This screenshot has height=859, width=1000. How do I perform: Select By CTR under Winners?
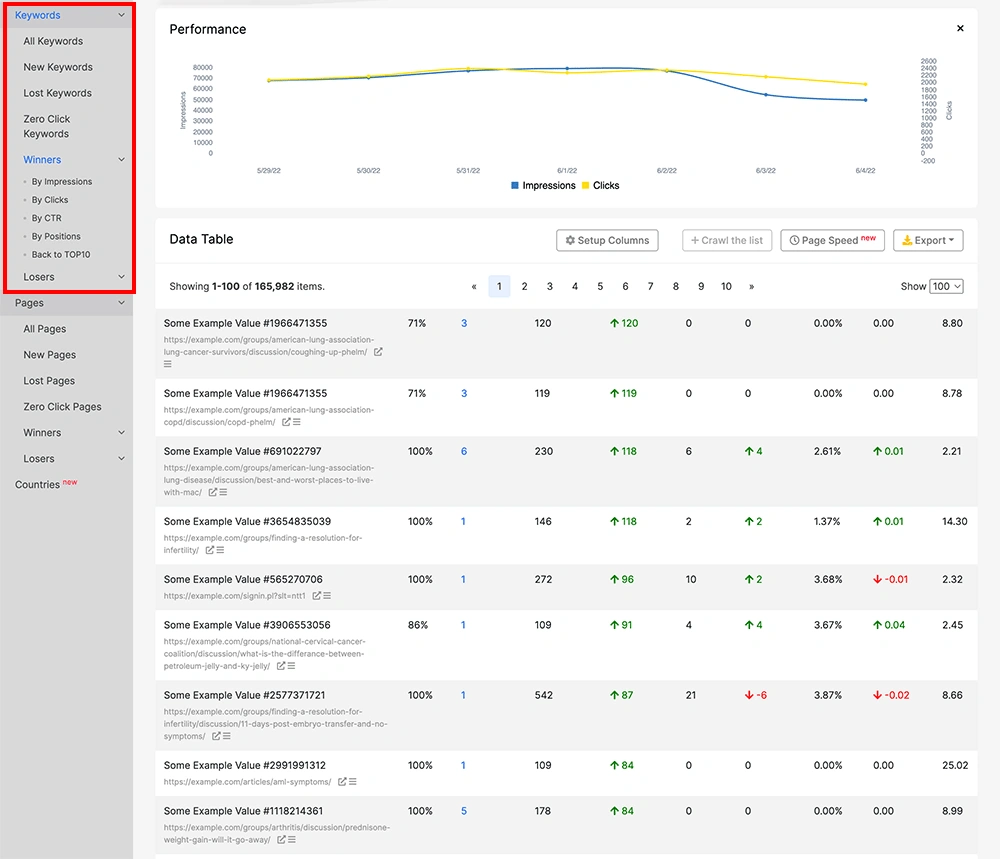coord(46,218)
